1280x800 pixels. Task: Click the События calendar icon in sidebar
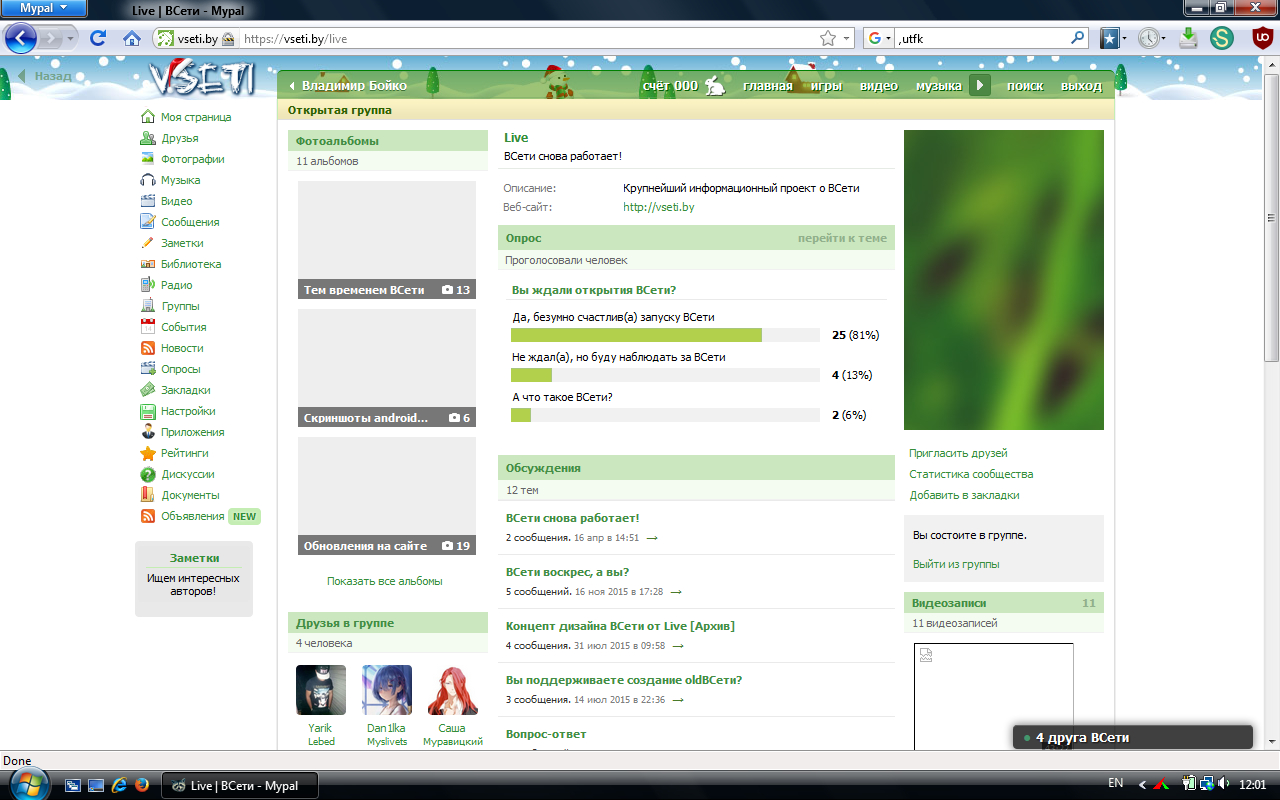[x=148, y=327]
